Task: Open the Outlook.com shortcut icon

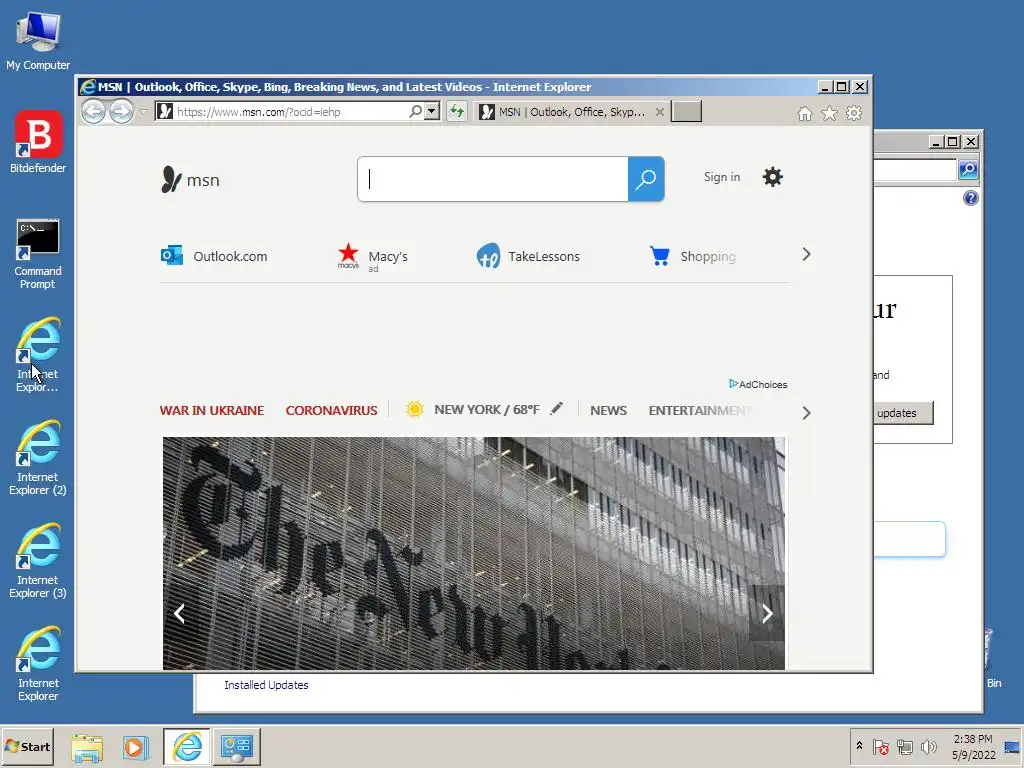Action: click(x=172, y=255)
